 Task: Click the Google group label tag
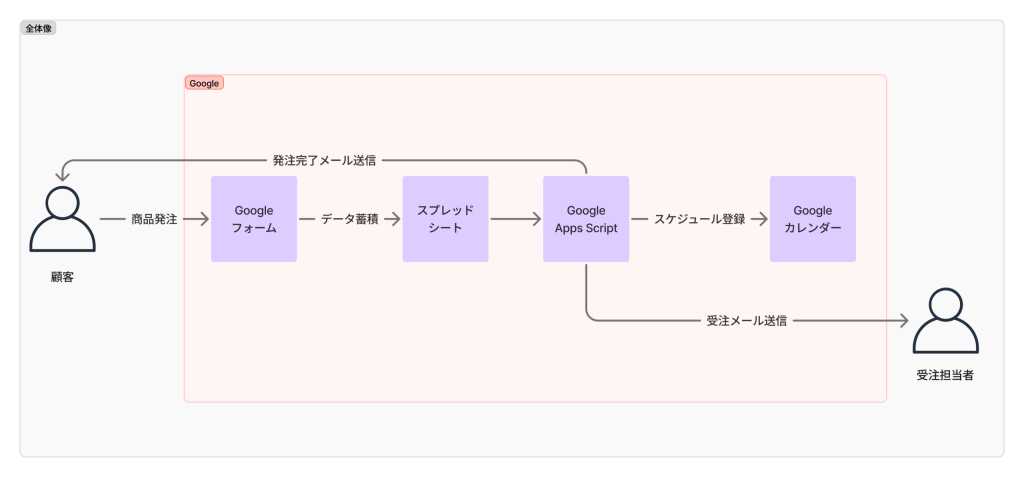point(204,83)
